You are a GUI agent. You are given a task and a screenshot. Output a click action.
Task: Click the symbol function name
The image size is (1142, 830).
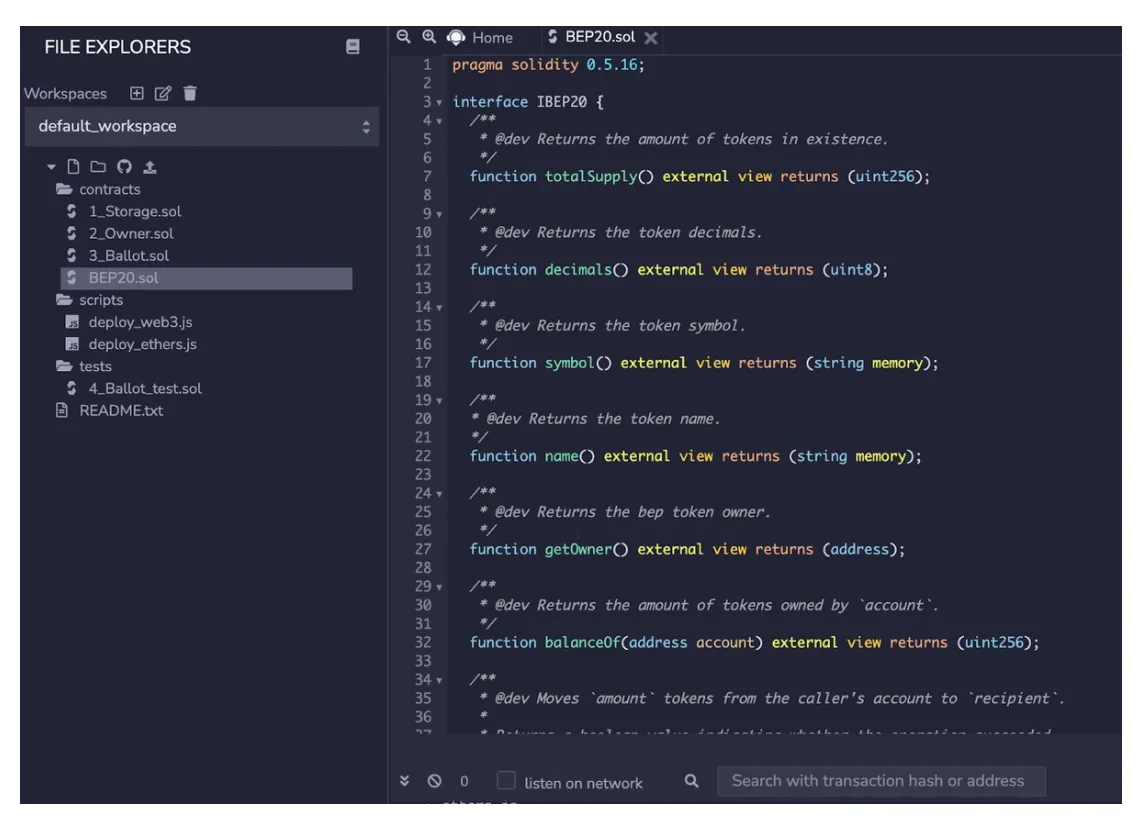pyautogui.click(x=570, y=363)
